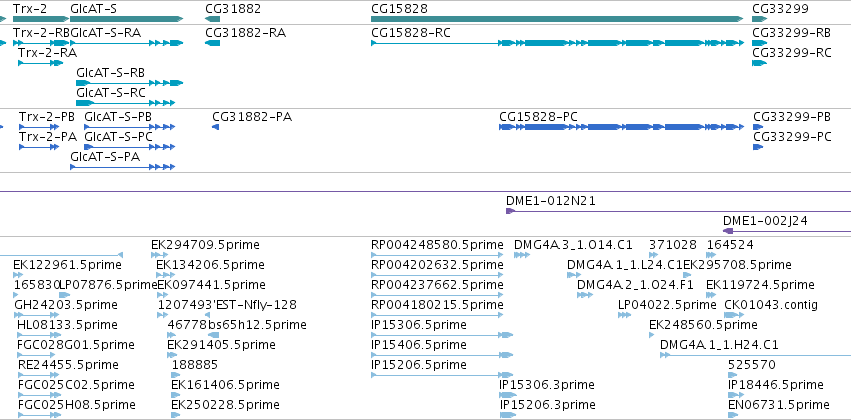Click the LP04022.5prime EST glyph
851x420 pixels.
coord(624,315)
